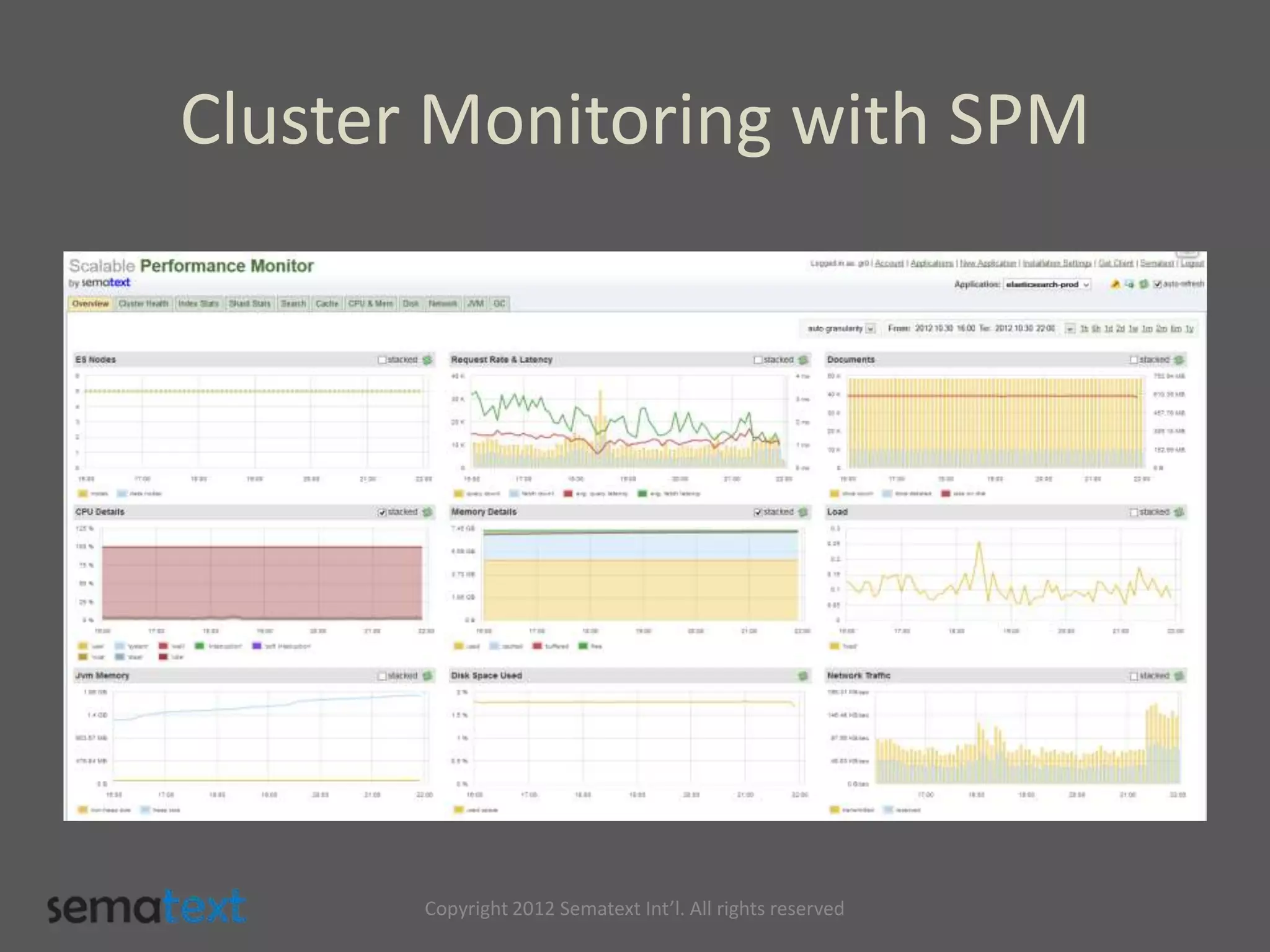Click the Applications link
This screenshot has width=1270, height=952.
[x=931, y=263]
